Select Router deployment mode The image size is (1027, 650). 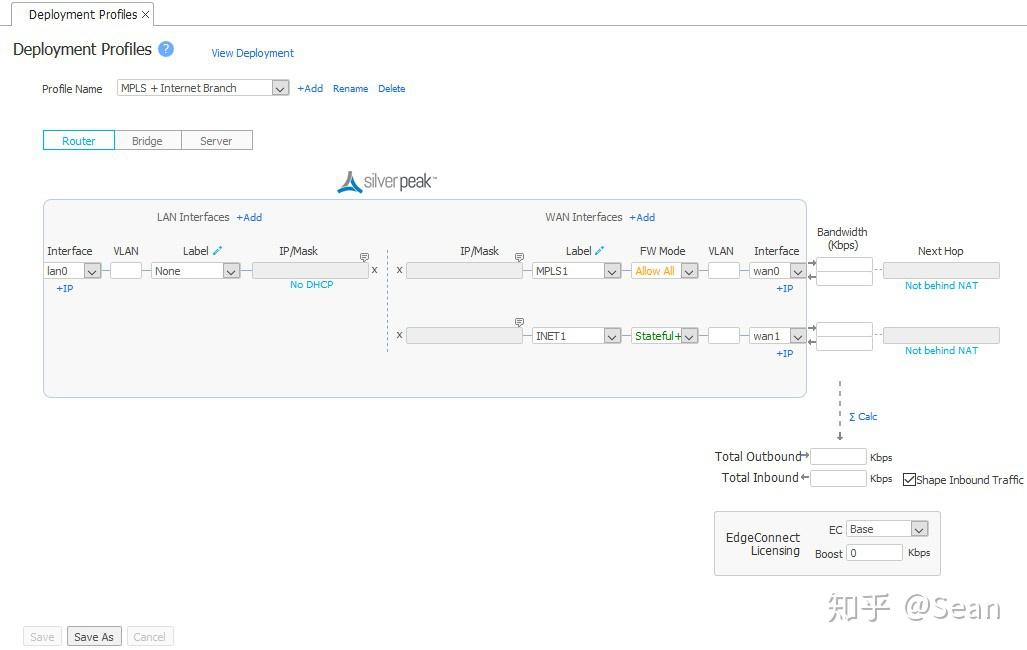pyautogui.click(x=79, y=141)
